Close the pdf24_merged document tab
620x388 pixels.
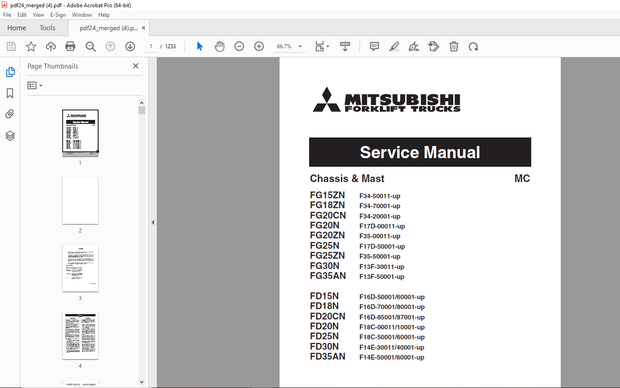[x=144, y=28]
